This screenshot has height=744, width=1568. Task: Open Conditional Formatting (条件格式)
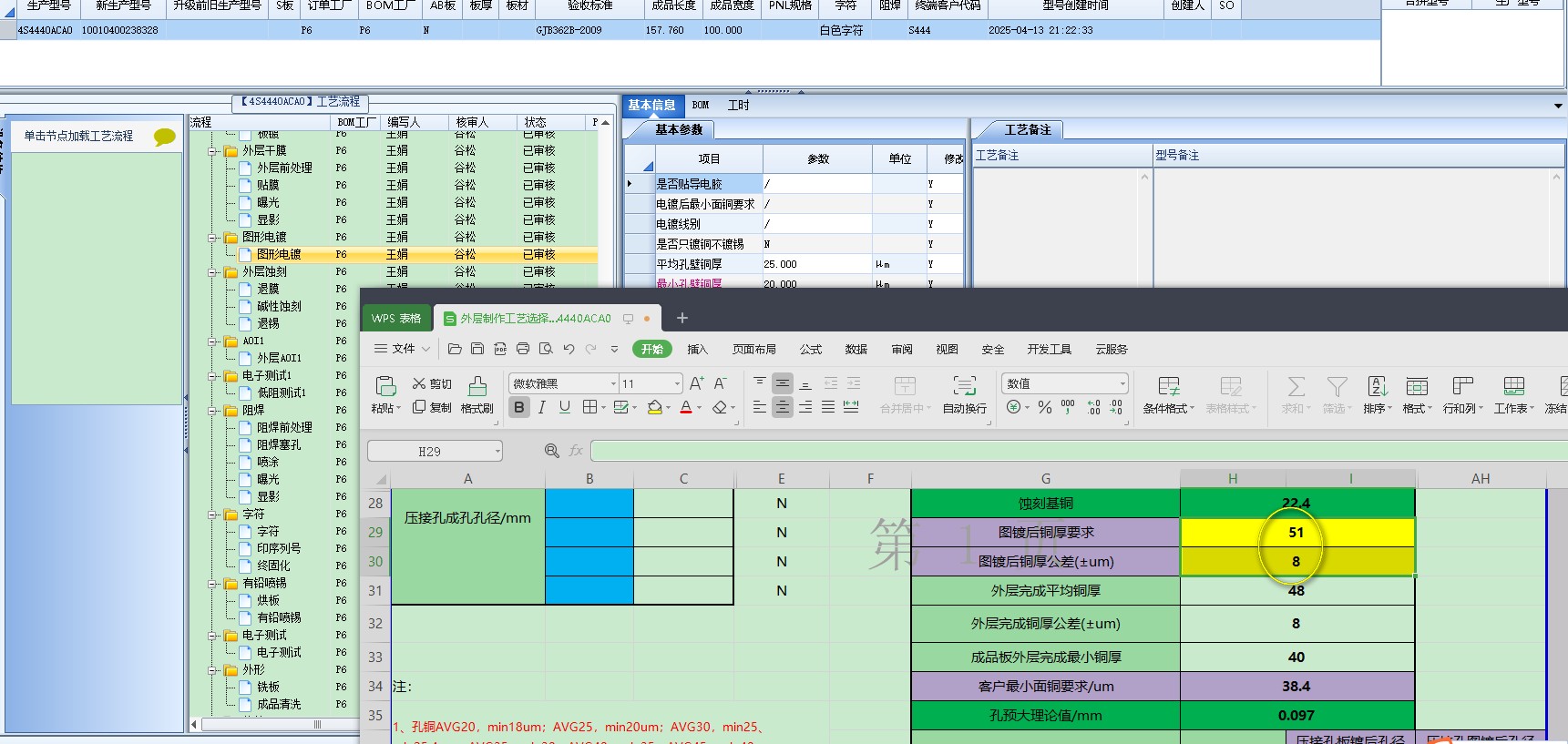[x=1169, y=395]
